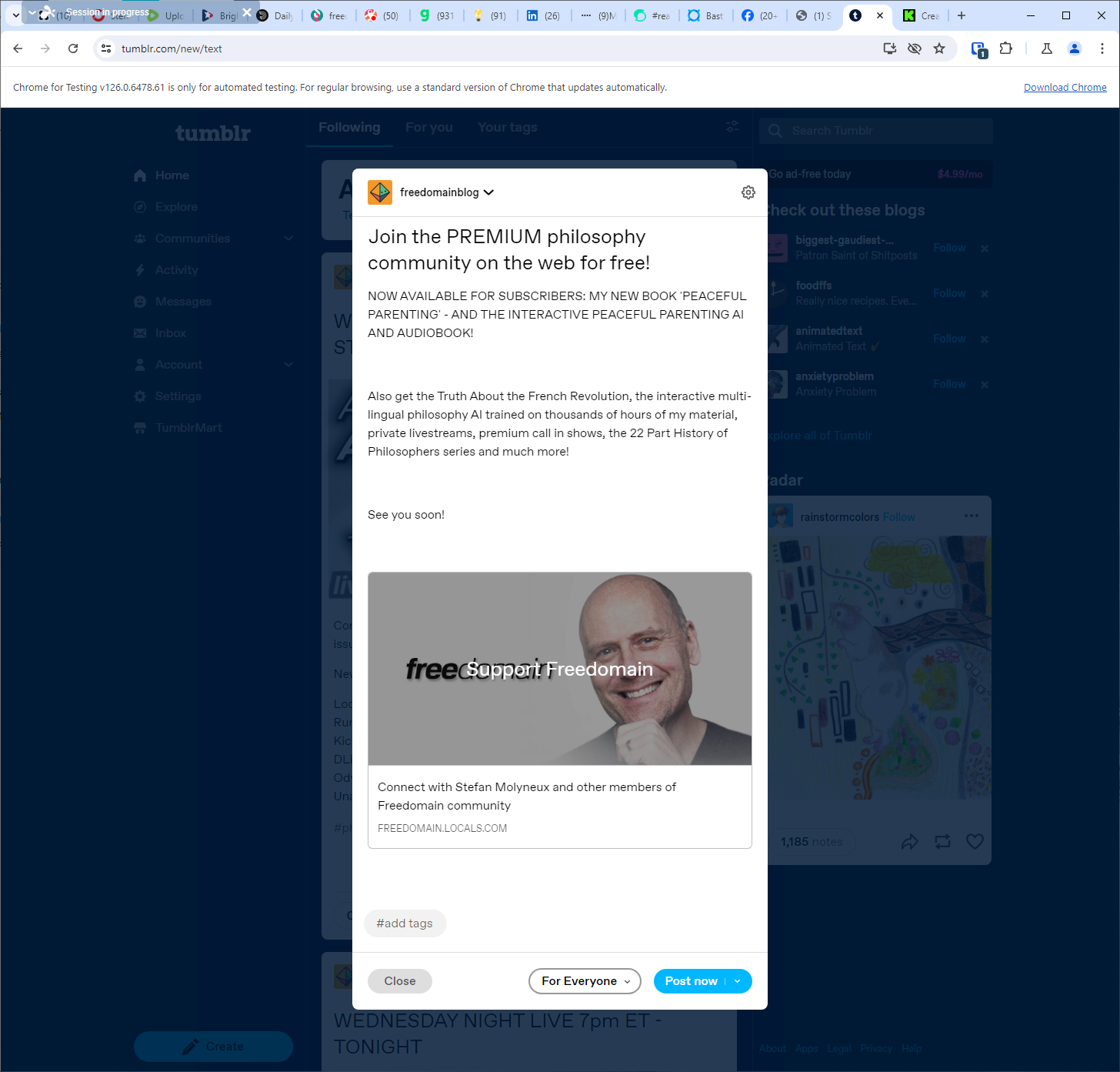Open the For Everyone audience dropdown
Screen dimensions: 1120x1072
[x=585, y=981]
